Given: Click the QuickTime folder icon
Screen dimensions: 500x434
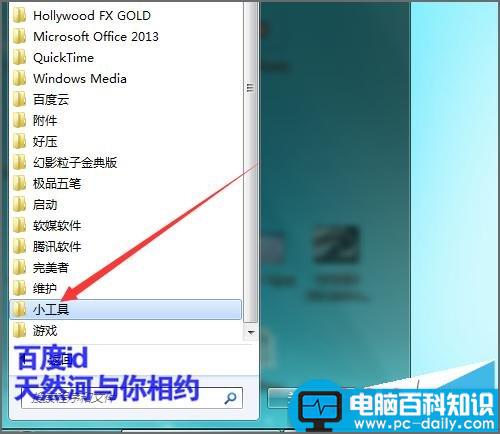Looking at the screenshot, I should pos(19,57).
